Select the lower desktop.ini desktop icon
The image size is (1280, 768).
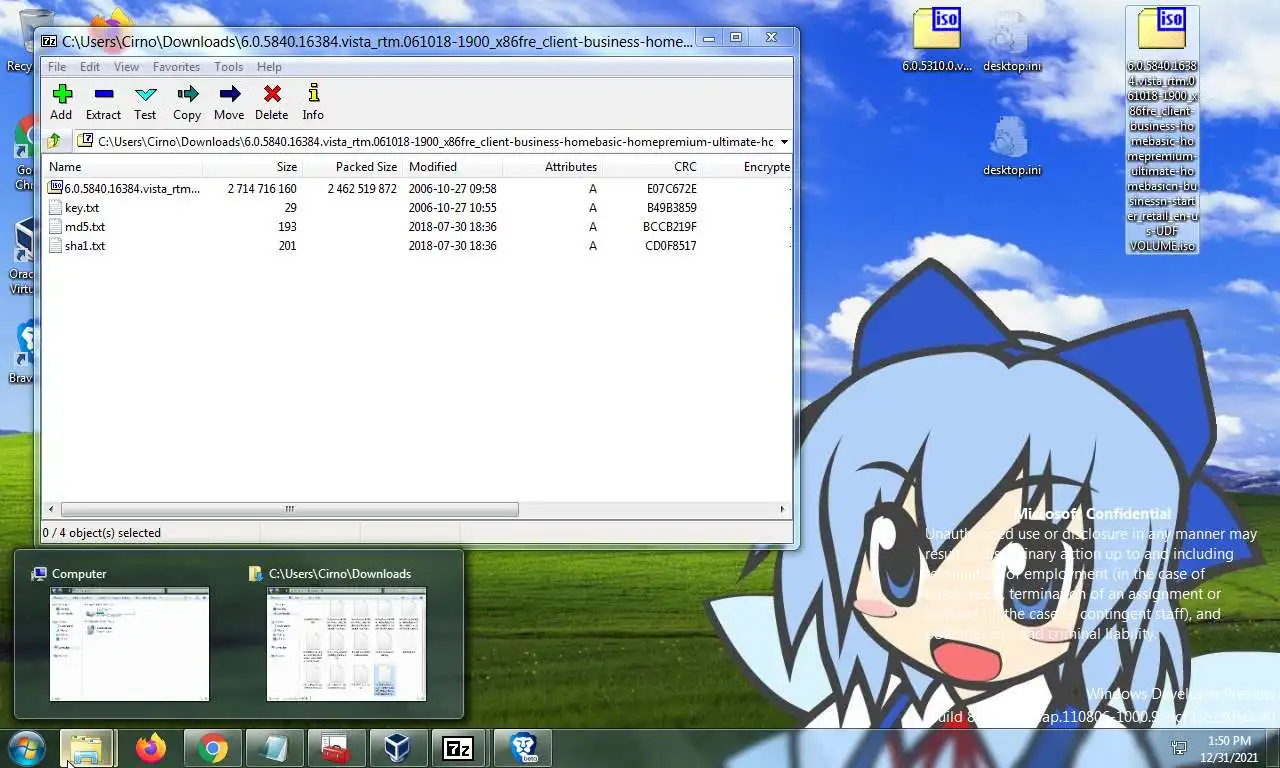(1011, 146)
